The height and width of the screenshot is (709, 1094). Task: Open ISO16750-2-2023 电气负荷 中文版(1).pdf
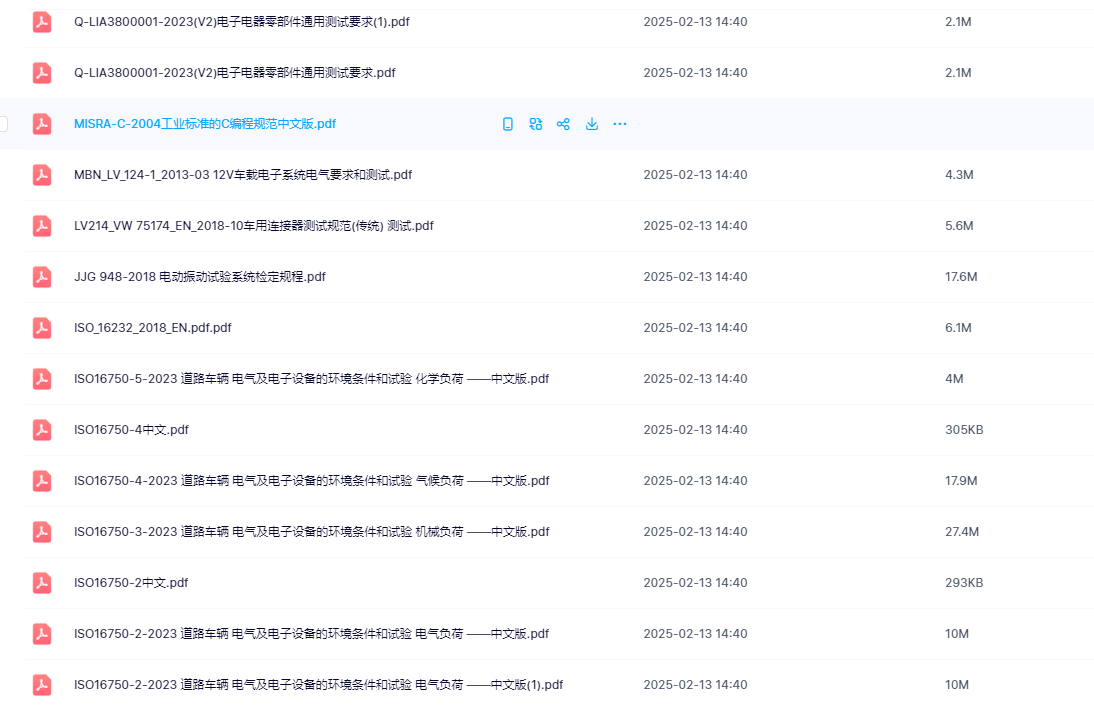click(x=318, y=685)
